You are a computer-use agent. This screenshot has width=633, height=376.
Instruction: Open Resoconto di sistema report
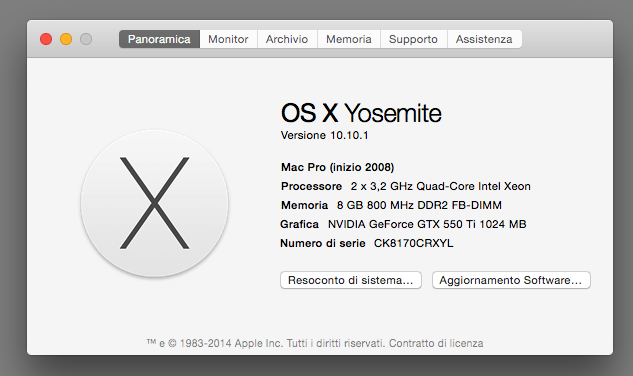pyautogui.click(x=351, y=280)
